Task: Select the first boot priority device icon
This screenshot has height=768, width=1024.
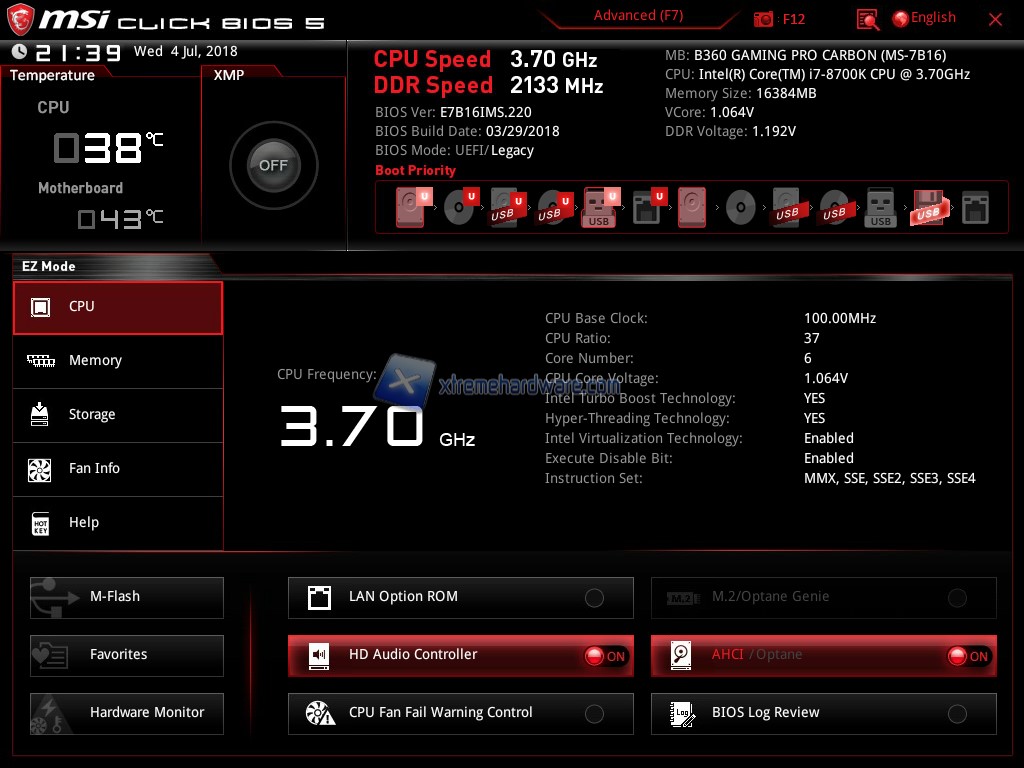Action: tap(410, 207)
